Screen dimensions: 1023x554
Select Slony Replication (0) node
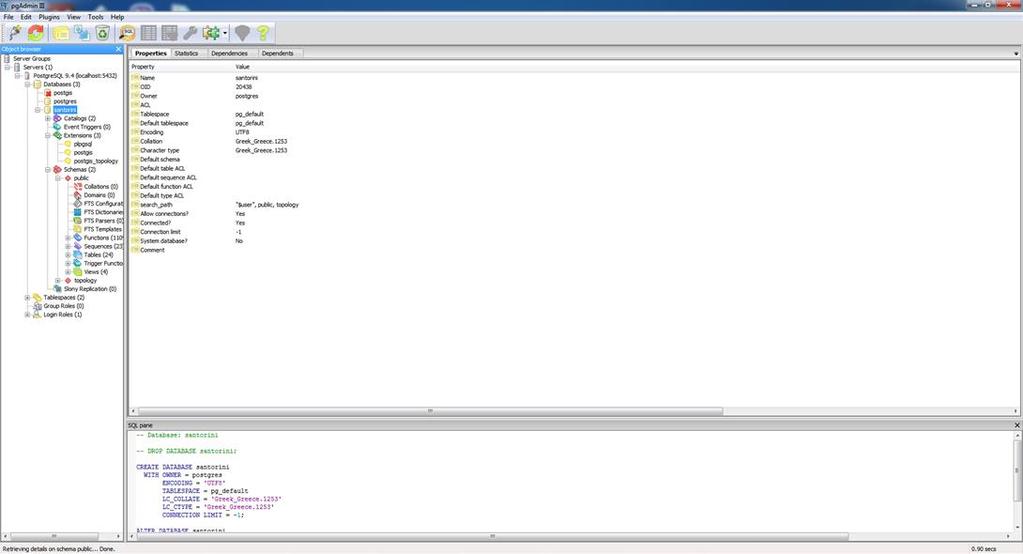(x=90, y=289)
